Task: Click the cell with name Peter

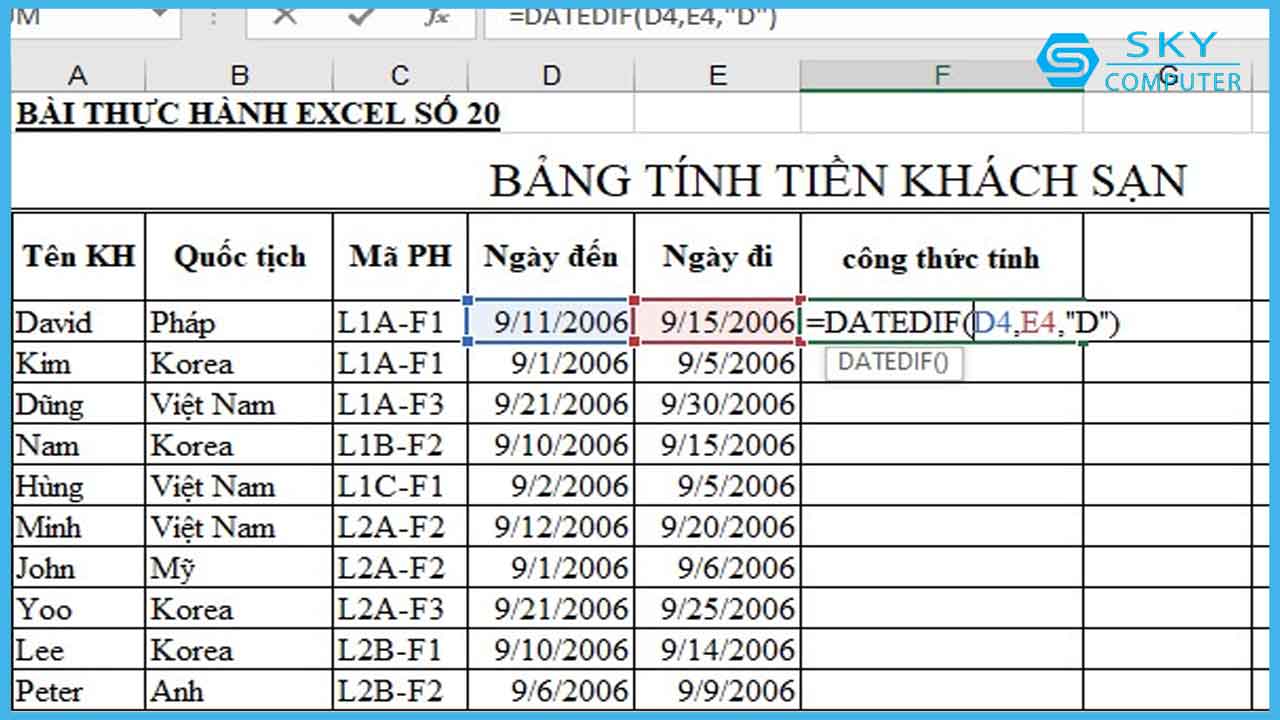Action: point(78,690)
